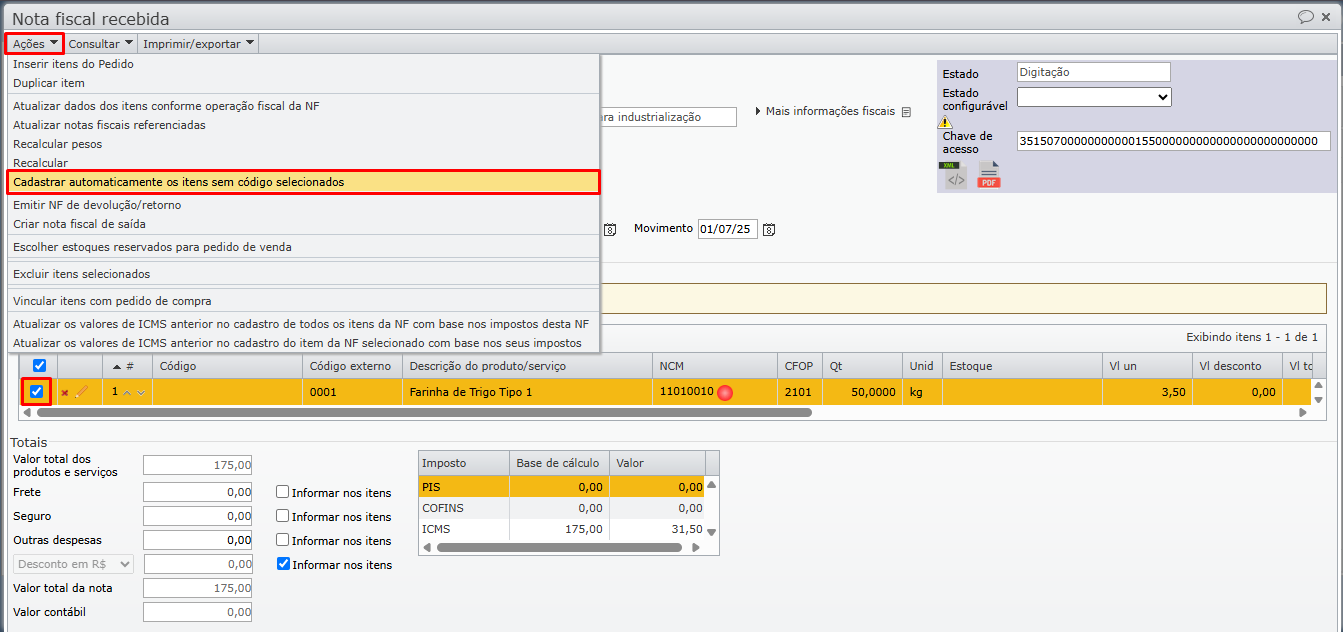Open calendar picker beside Movimento date
Image resolution: width=1343 pixels, height=632 pixels.
[x=769, y=229]
